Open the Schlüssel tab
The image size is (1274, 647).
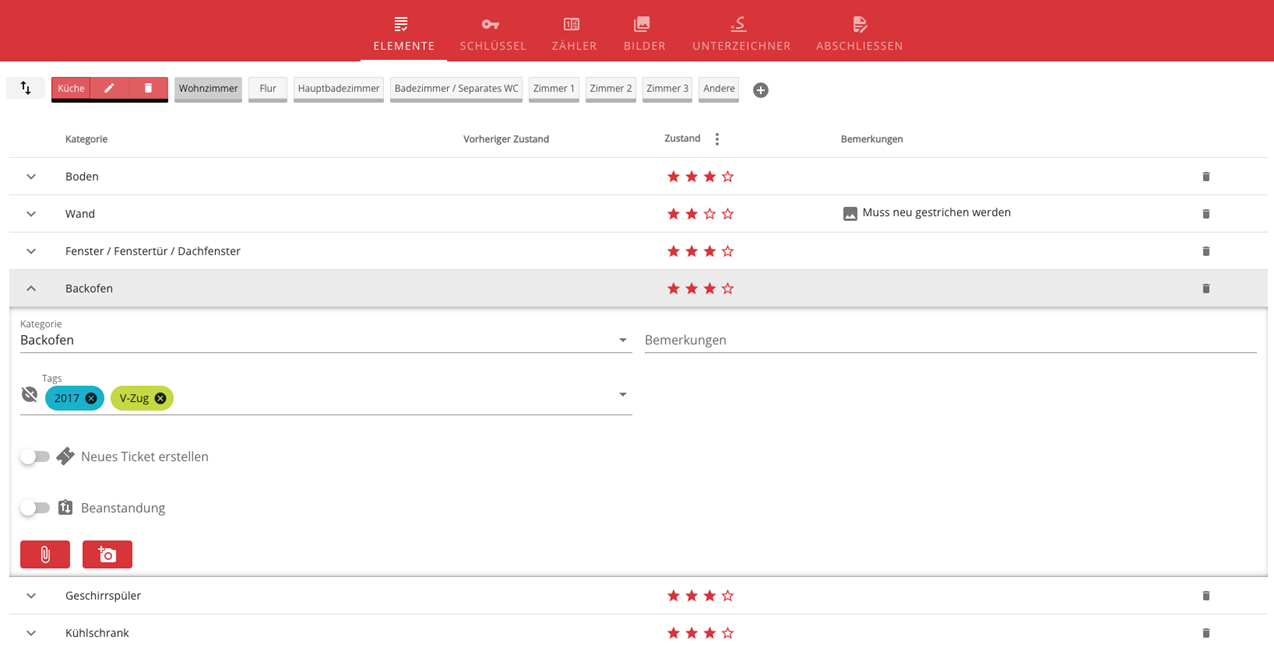pyautogui.click(x=492, y=33)
